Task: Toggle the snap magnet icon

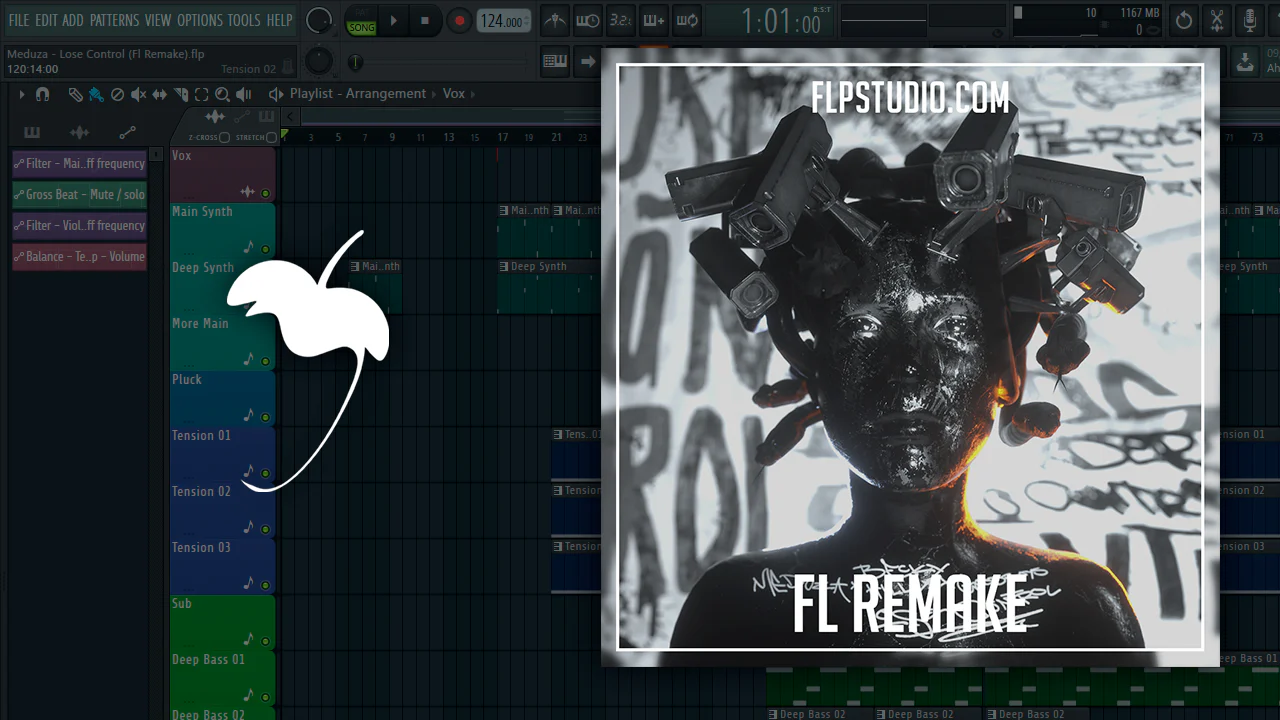Action: coord(42,94)
